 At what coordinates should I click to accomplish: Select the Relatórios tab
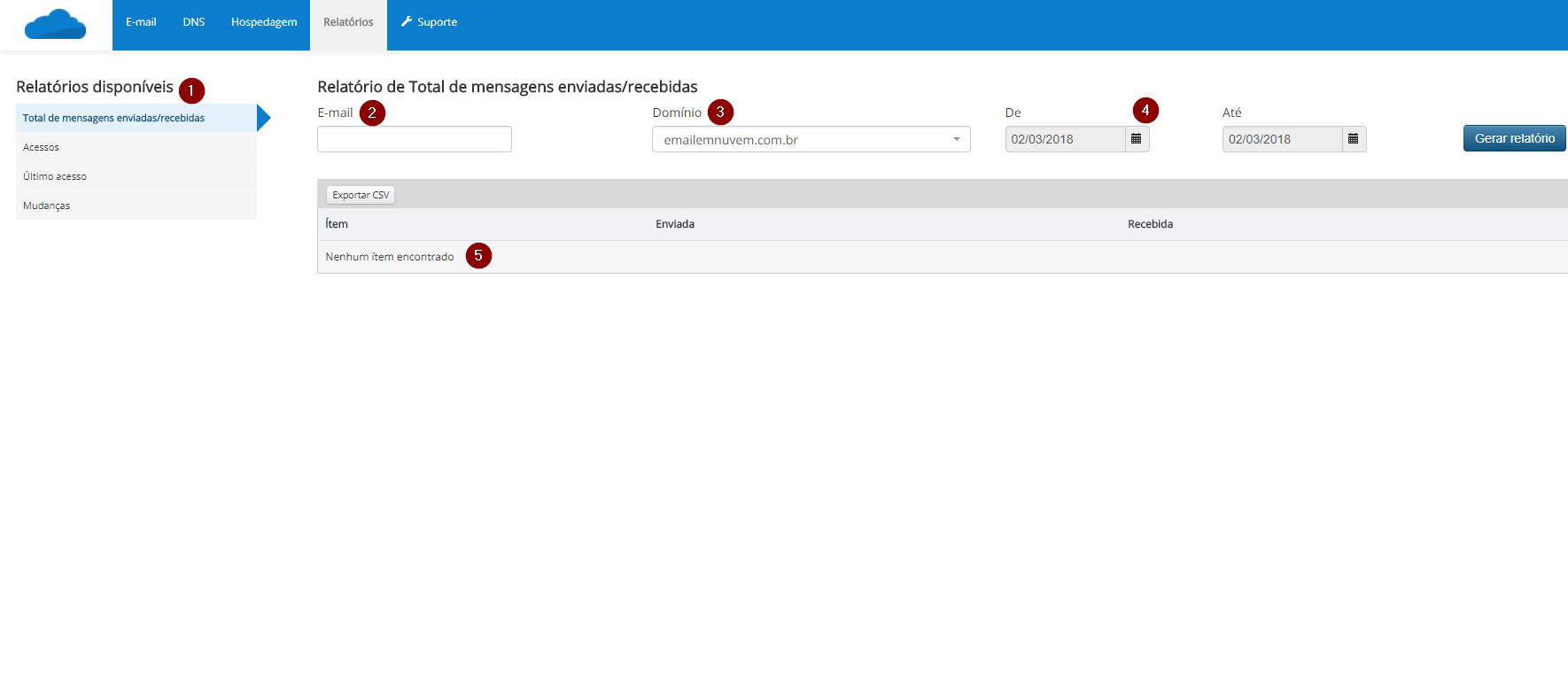coord(348,22)
